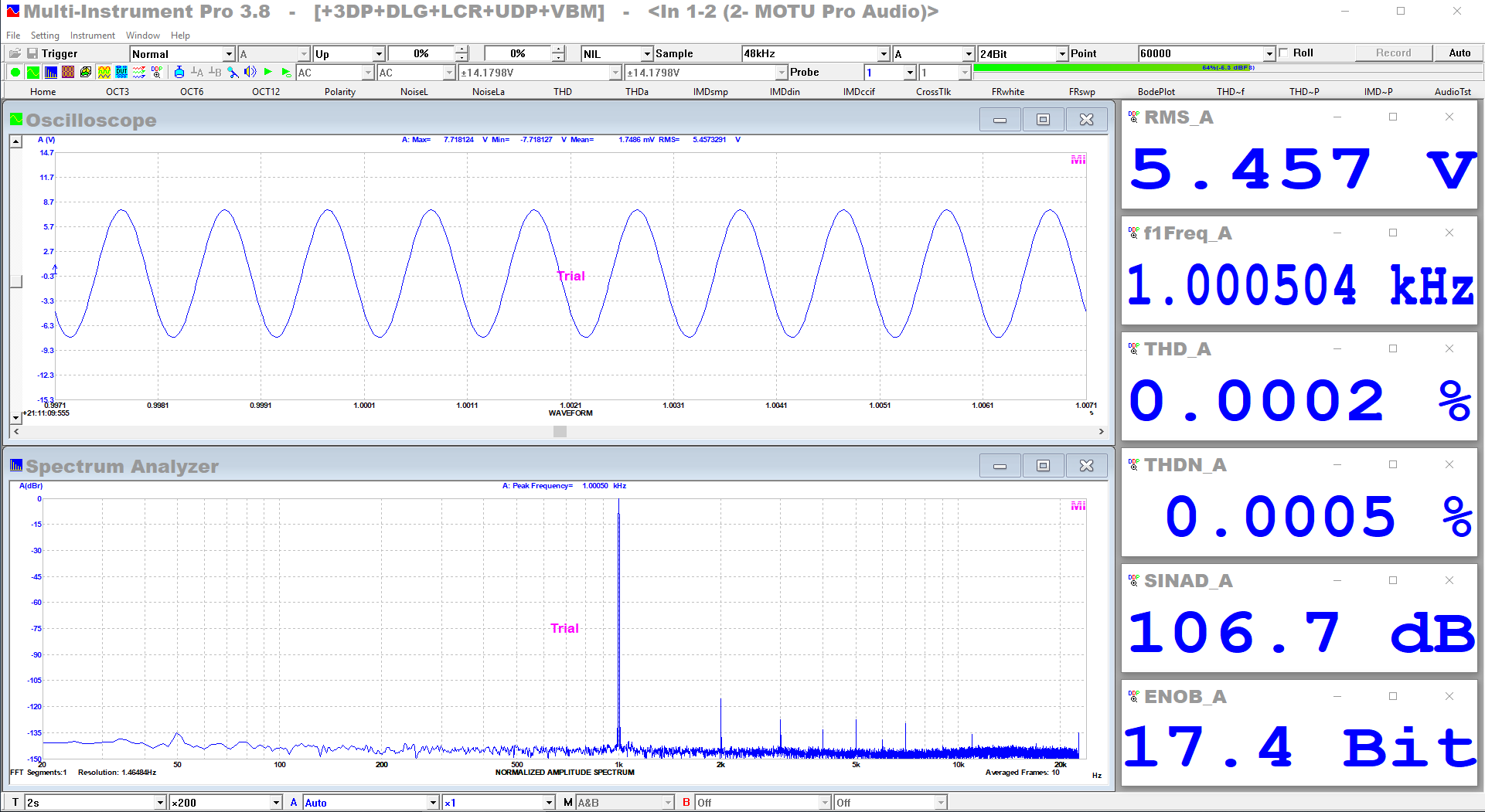Open the Multimeter 888 display icon
This screenshot has height=812, width=1485.
[x=68, y=73]
